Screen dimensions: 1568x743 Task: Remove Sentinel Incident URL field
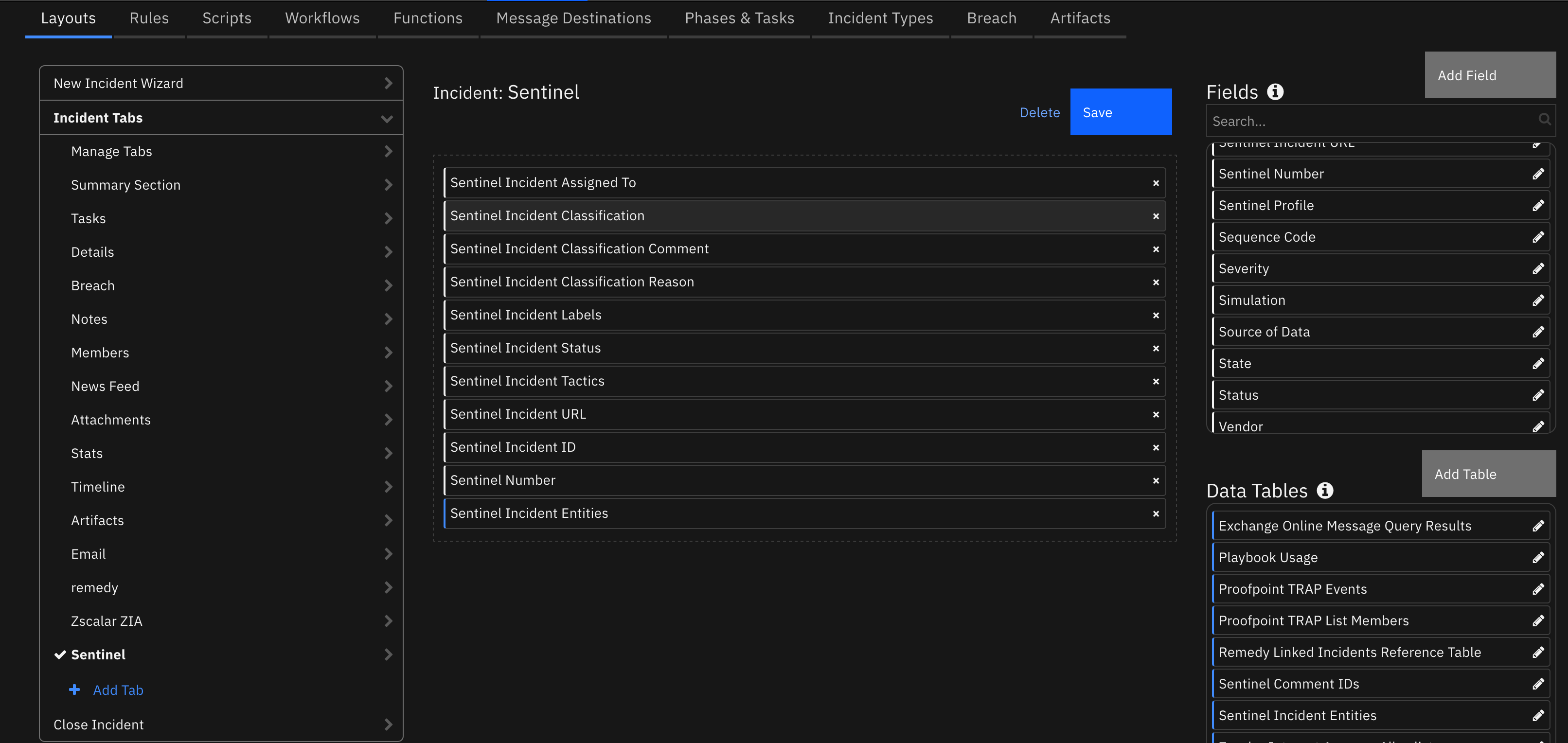(1155, 414)
